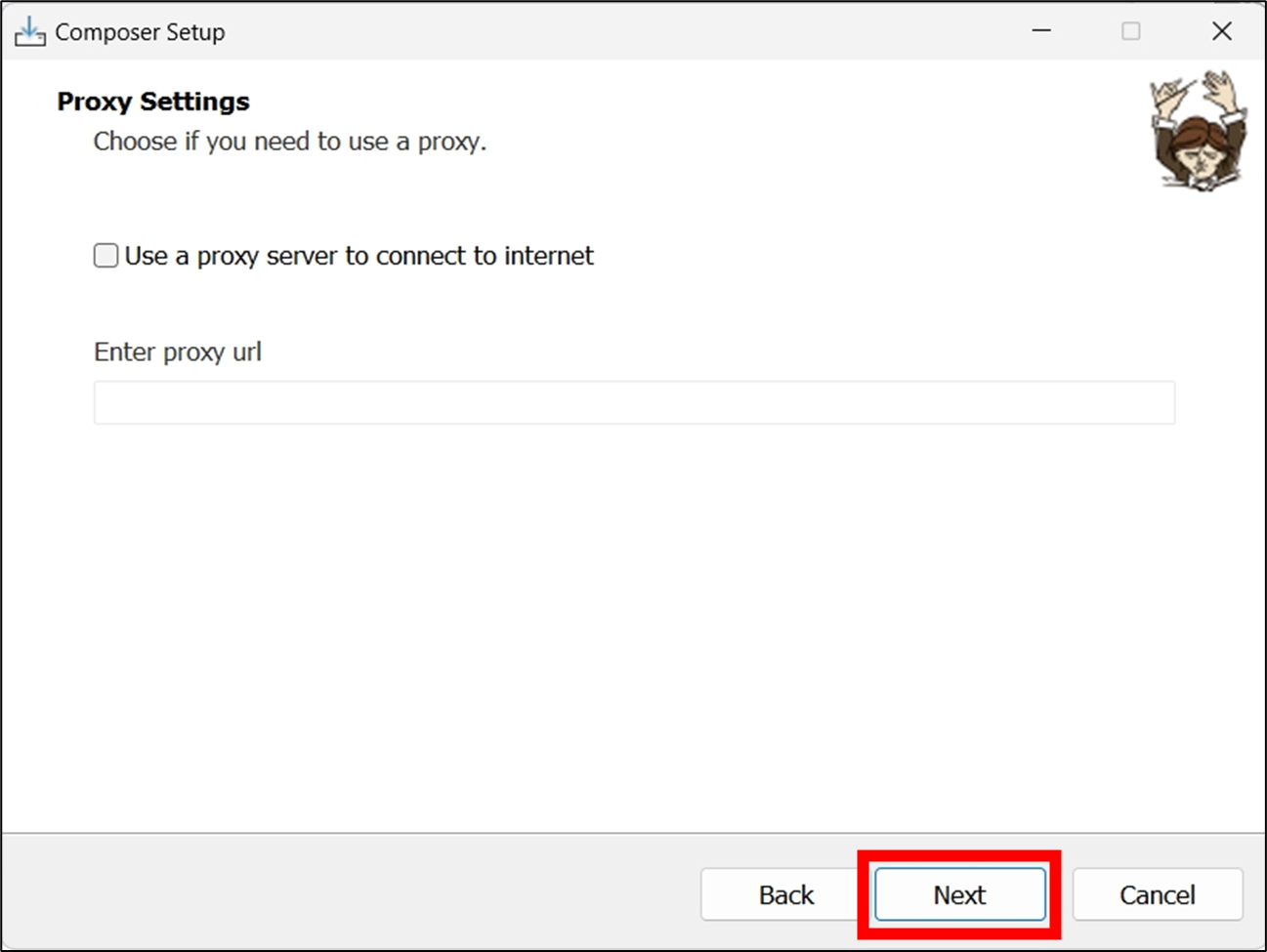1267x952 pixels.
Task: Click the right end of the proxy url field
Action: (1153, 403)
